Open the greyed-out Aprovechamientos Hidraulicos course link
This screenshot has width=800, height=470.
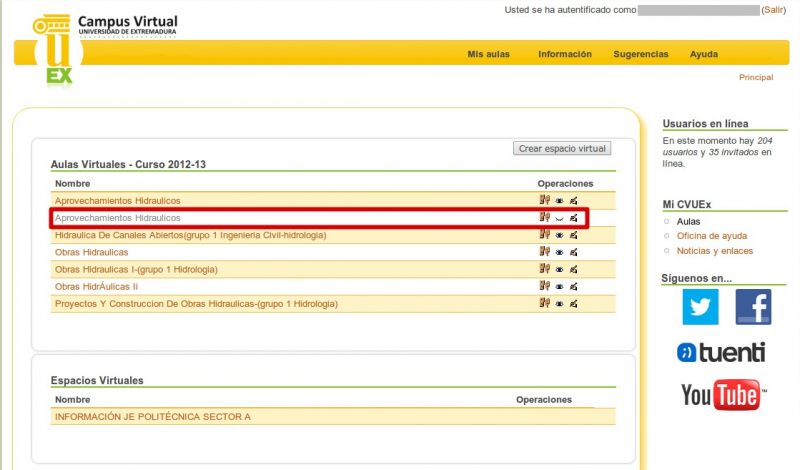click(117, 218)
